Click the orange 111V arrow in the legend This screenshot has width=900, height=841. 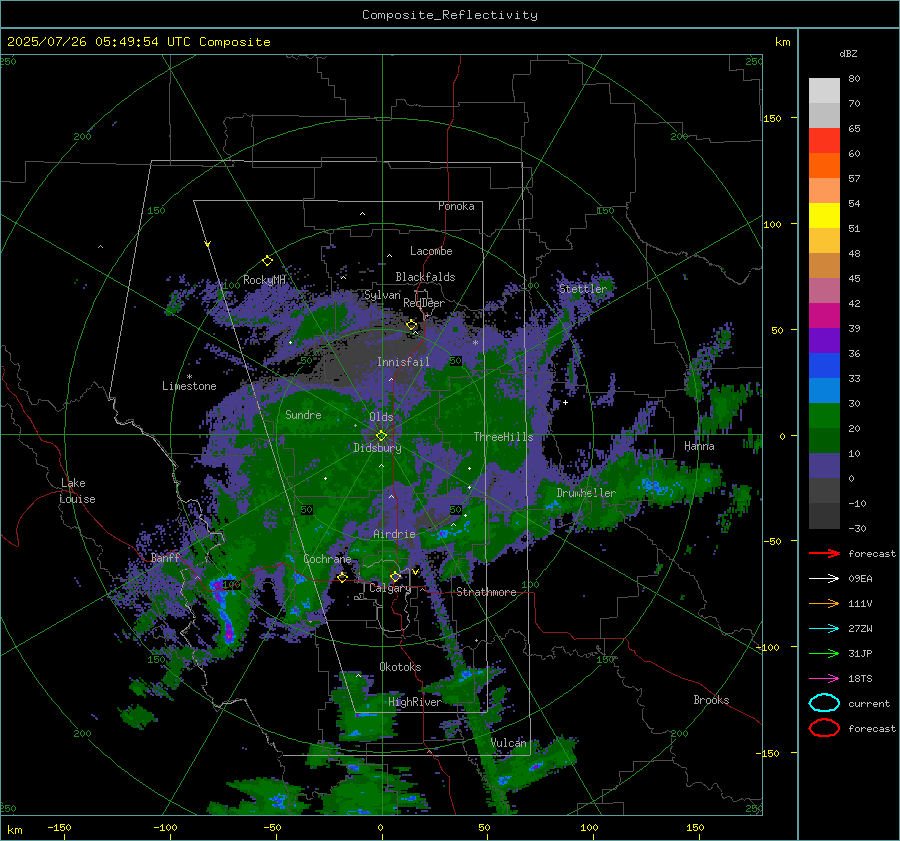click(824, 603)
